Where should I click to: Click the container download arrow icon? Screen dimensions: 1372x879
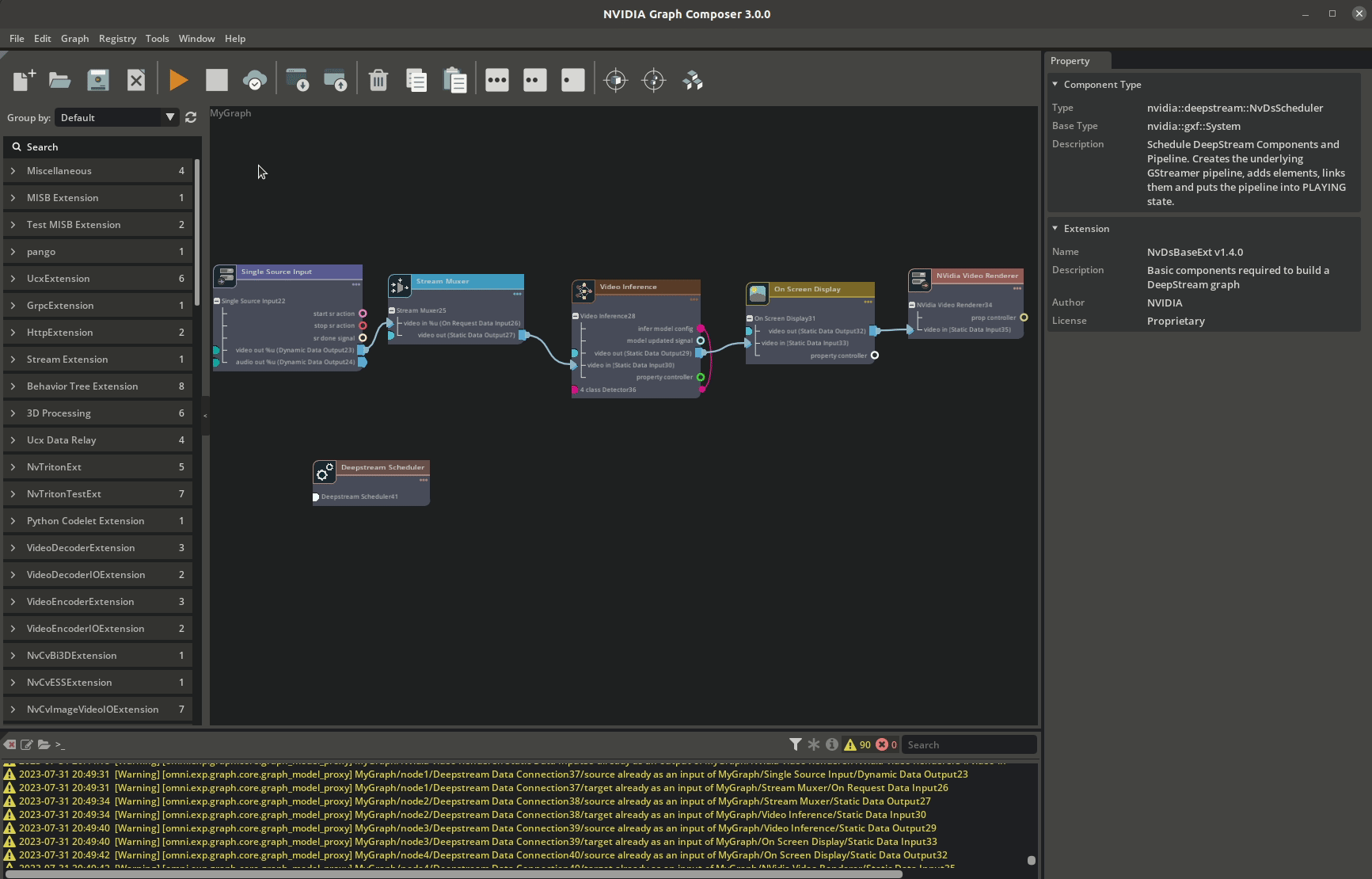[x=298, y=80]
